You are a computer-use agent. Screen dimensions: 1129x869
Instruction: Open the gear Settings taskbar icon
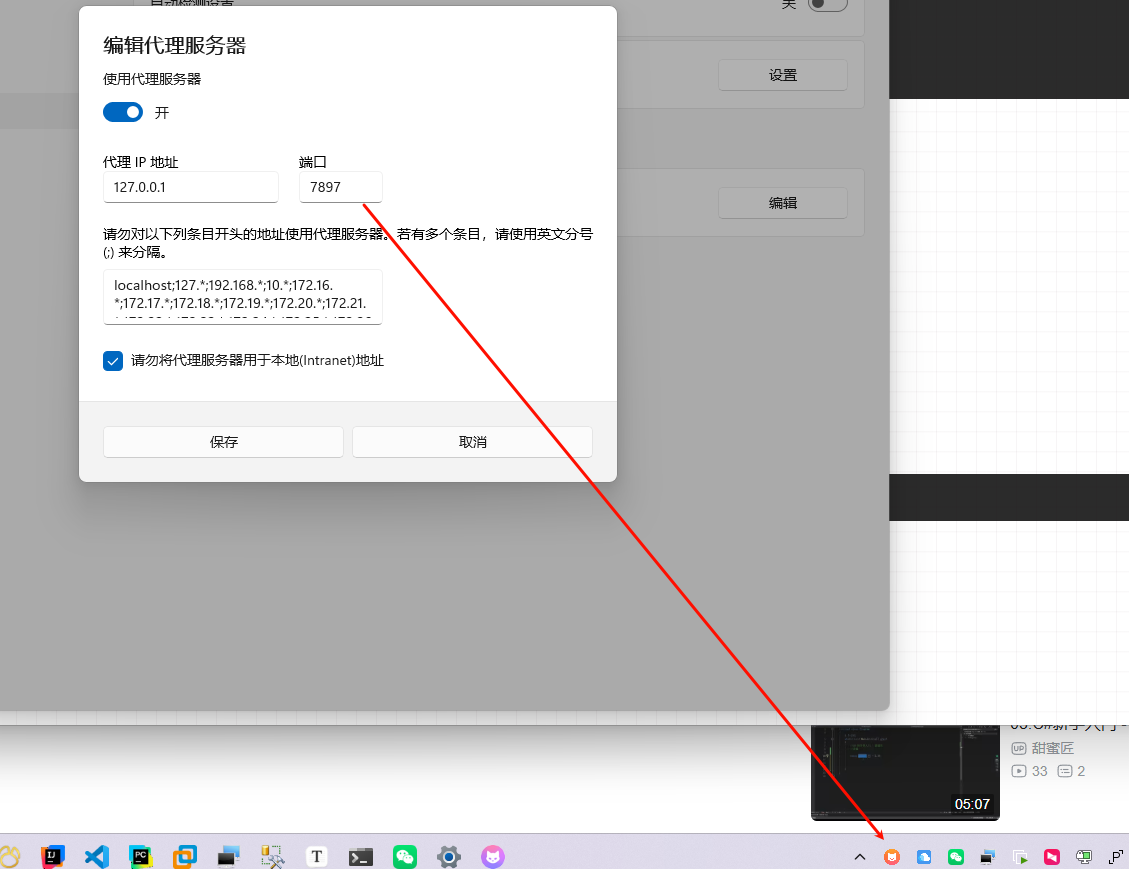click(449, 856)
